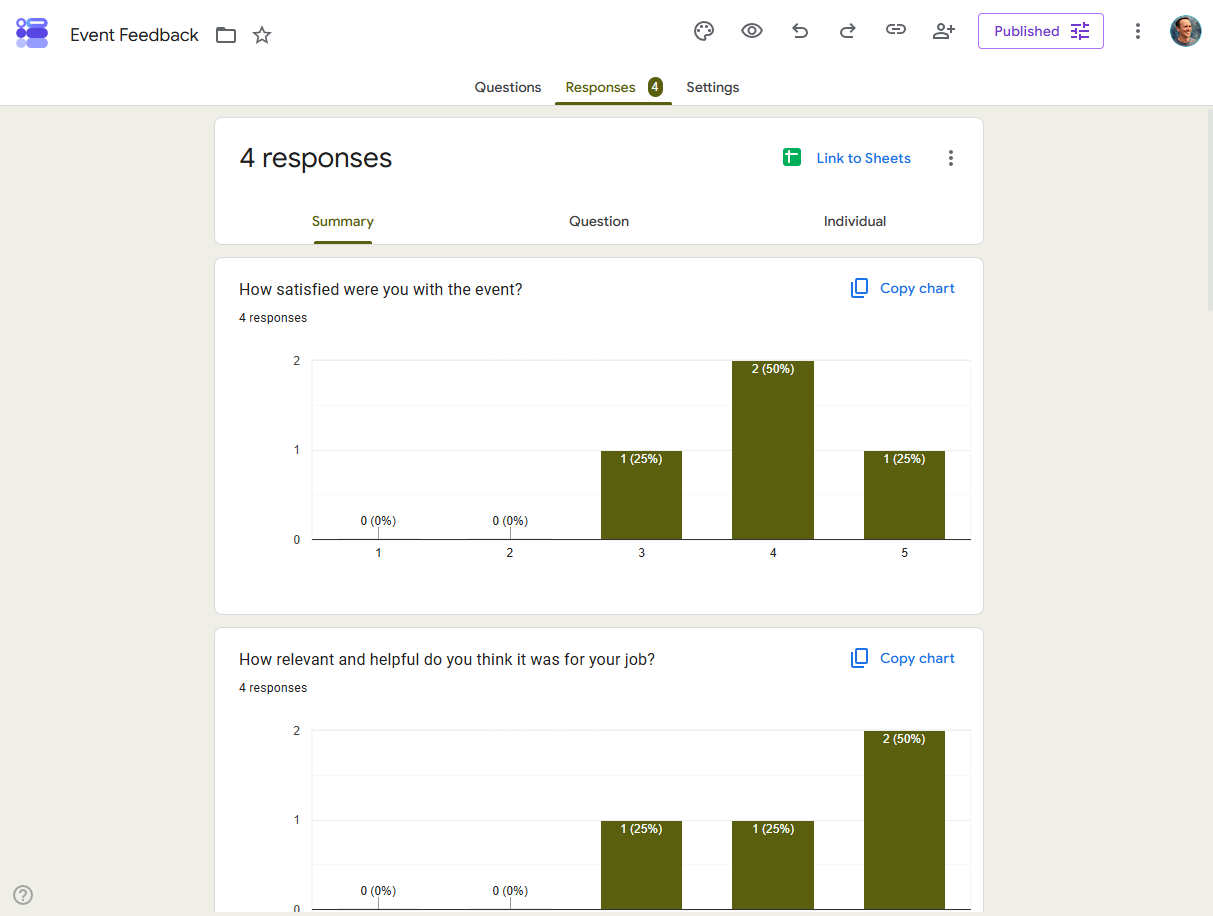Open the responses card more options menu
1213x916 pixels.
951,158
